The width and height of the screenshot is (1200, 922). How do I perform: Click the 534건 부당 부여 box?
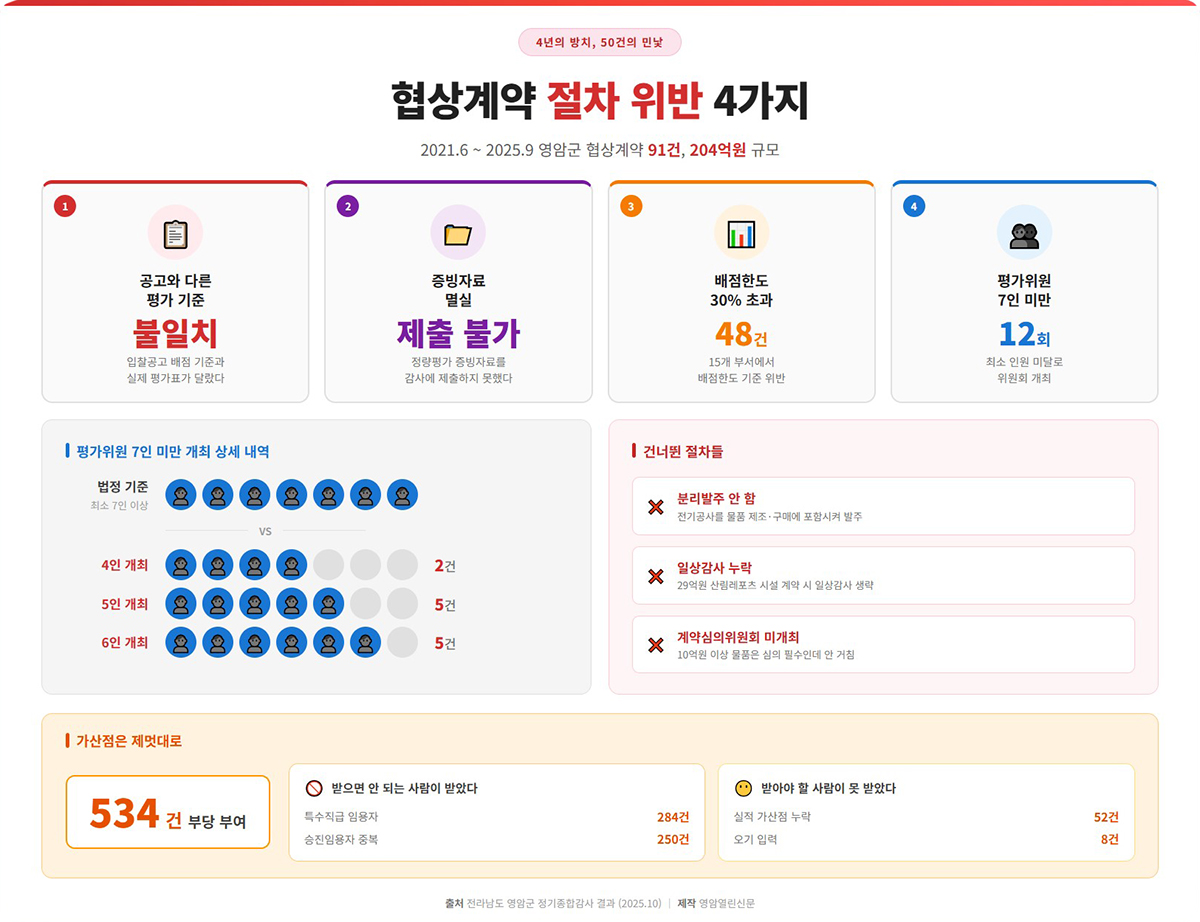click(x=168, y=812)
